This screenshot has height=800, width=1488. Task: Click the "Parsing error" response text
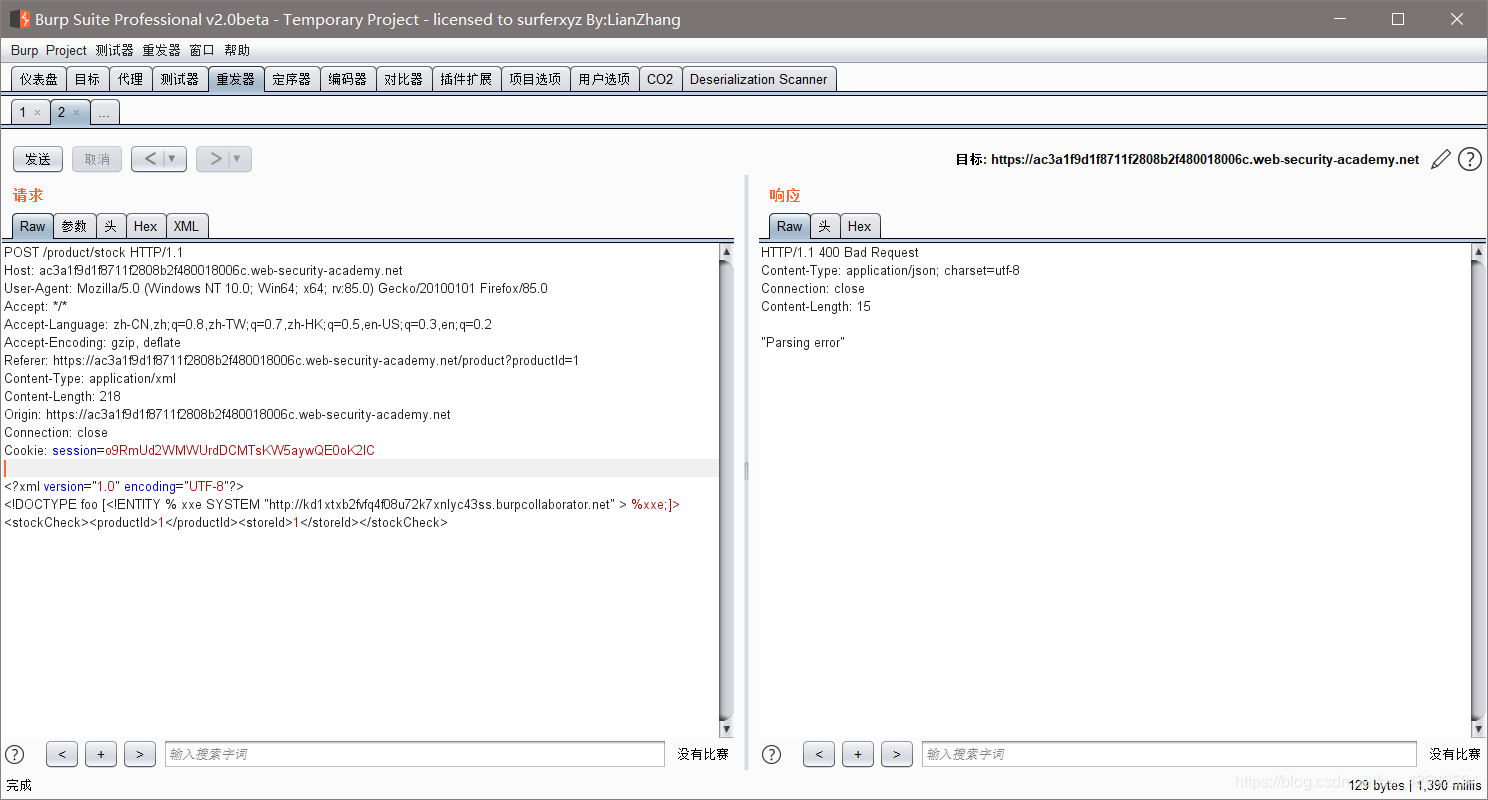[803, 343]
